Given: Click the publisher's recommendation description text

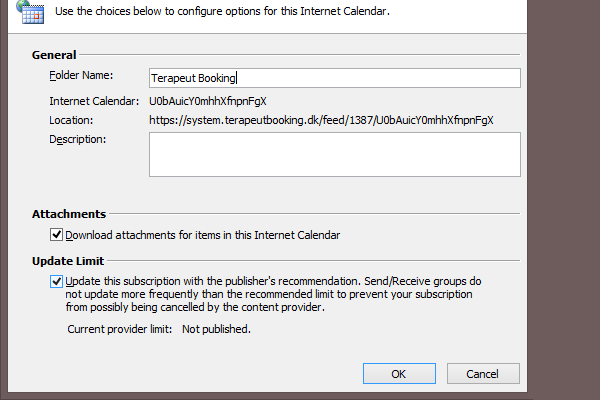Looking at the screenshot, I should (x=273, y=294).
